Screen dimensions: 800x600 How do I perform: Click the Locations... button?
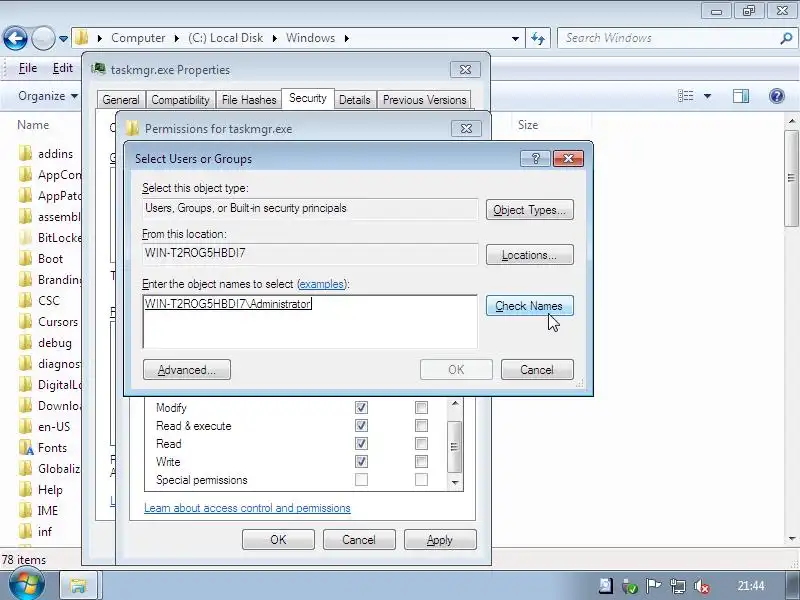click(x=530, y=255)
